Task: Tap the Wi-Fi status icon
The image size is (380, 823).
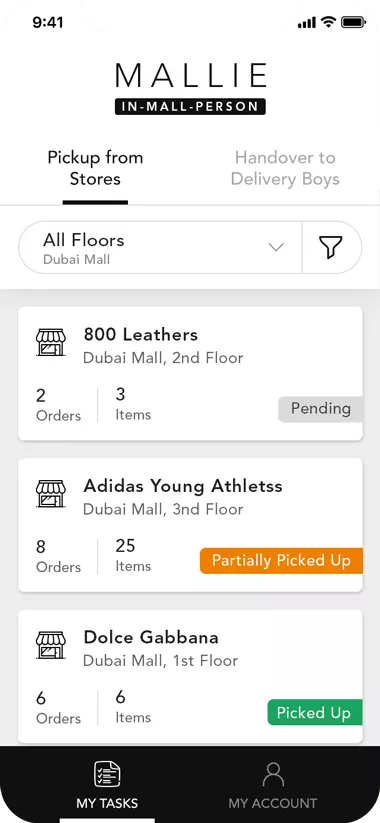Action: point(329,22)
